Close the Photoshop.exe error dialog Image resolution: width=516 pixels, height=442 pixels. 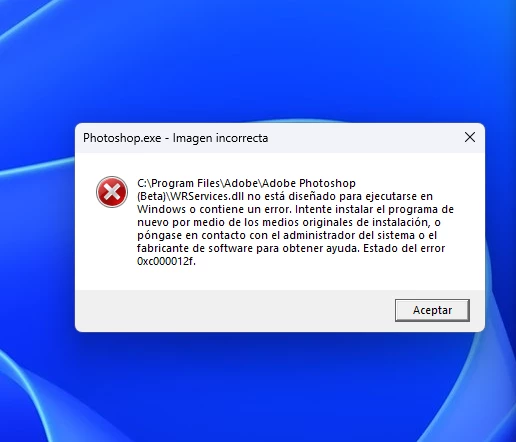pos(470,137)
